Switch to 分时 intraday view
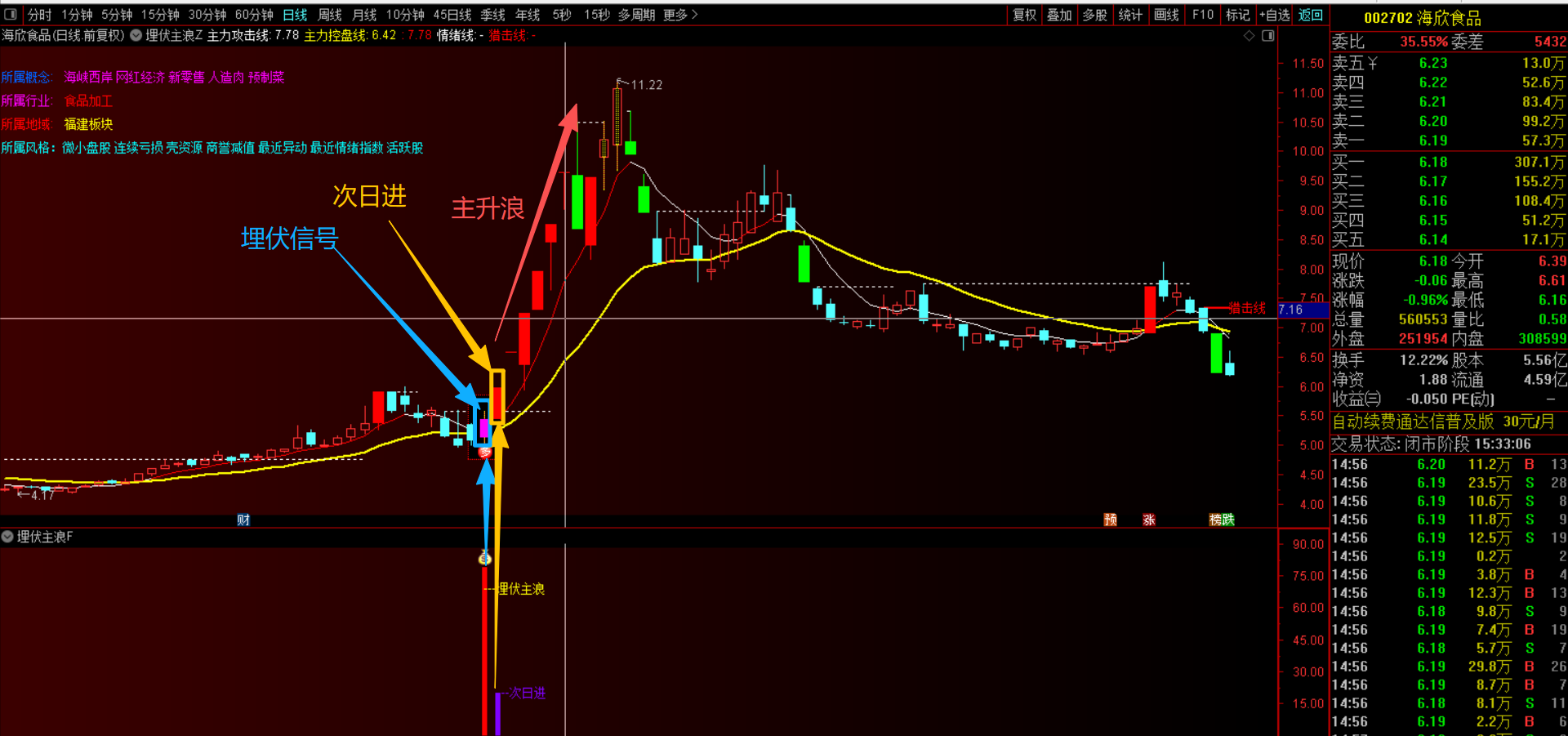This screenshot has height=736, width=1568. pos(39,15)
